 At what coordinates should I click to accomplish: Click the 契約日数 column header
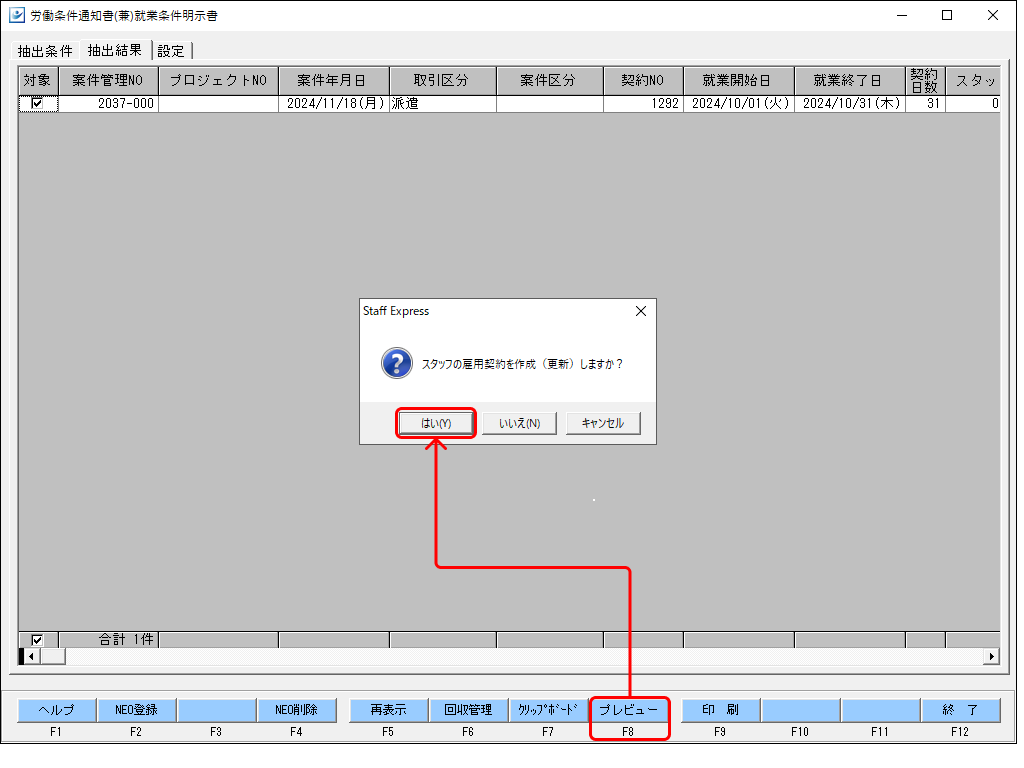click(x=925, y=80)
